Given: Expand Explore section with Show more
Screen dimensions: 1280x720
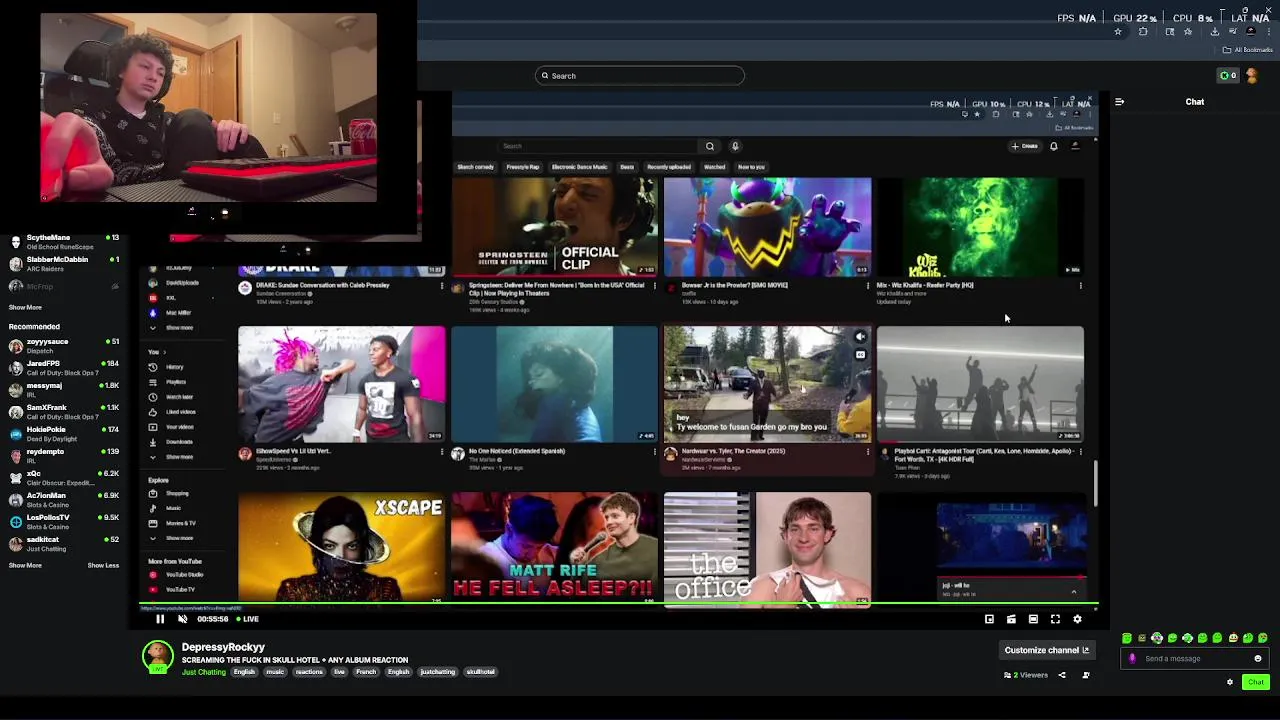Looking at the screenshot, I should [179, 538].
